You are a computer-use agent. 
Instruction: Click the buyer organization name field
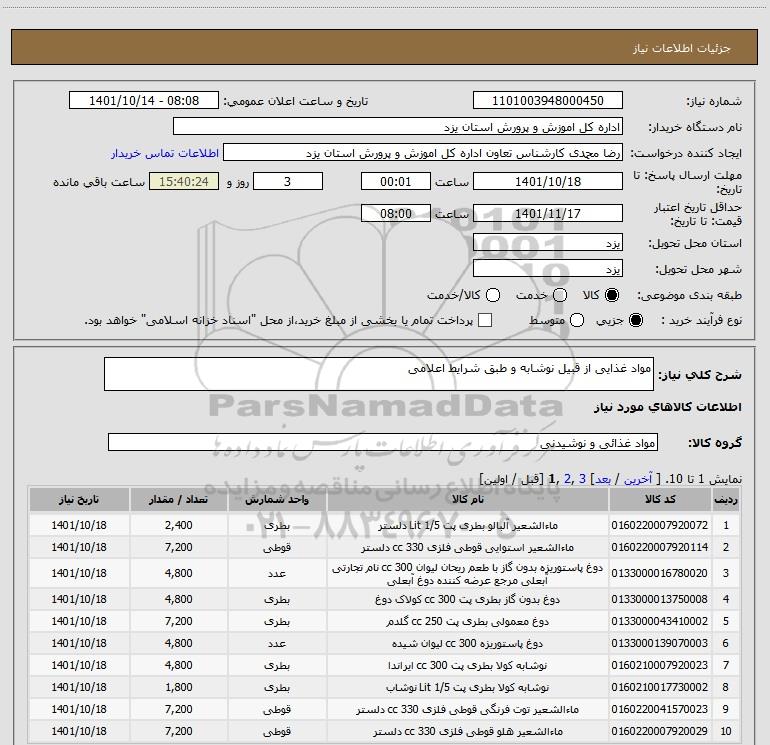tap(398, 127)
